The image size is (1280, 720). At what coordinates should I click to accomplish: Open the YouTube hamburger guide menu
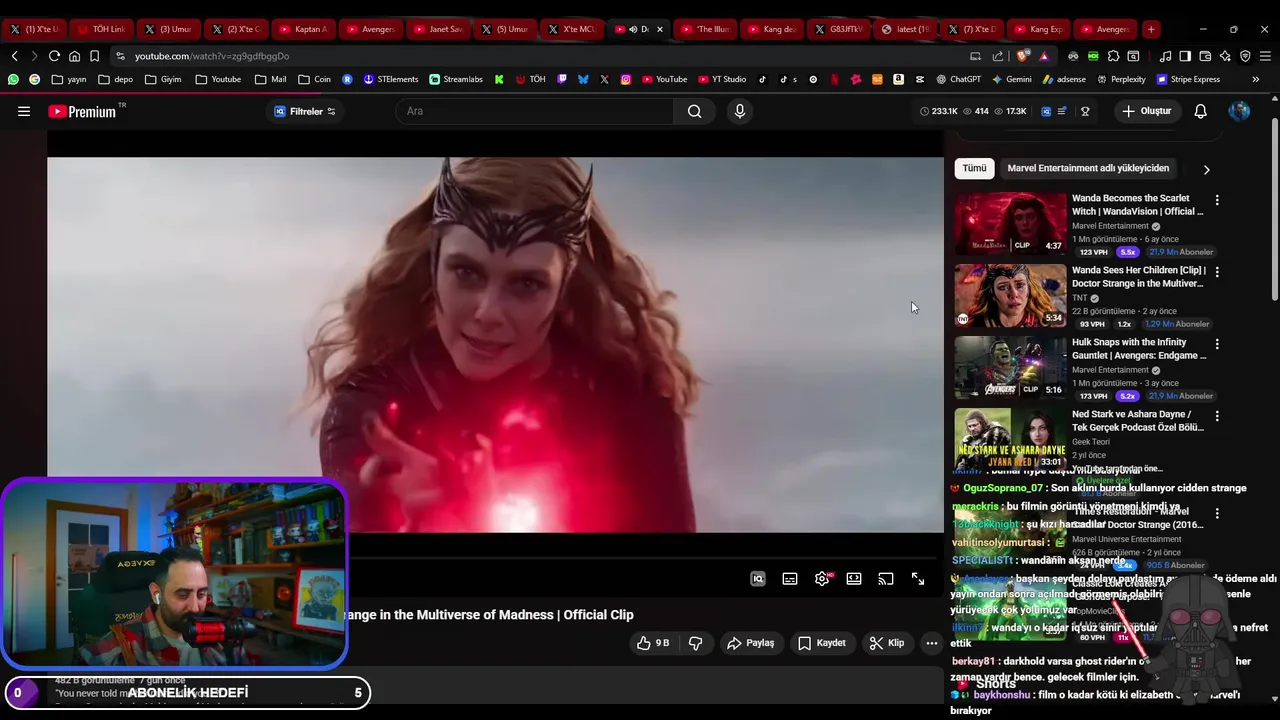(24, 111)
